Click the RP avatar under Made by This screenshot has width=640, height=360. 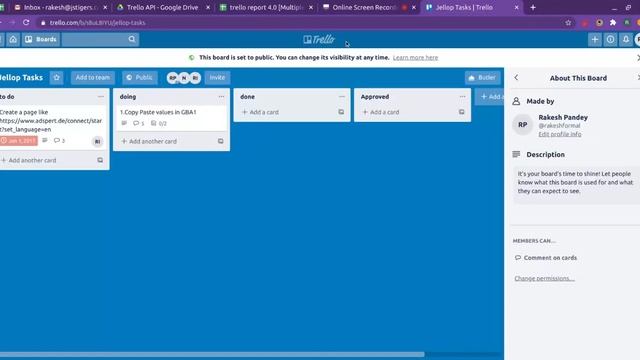(522, 125)
